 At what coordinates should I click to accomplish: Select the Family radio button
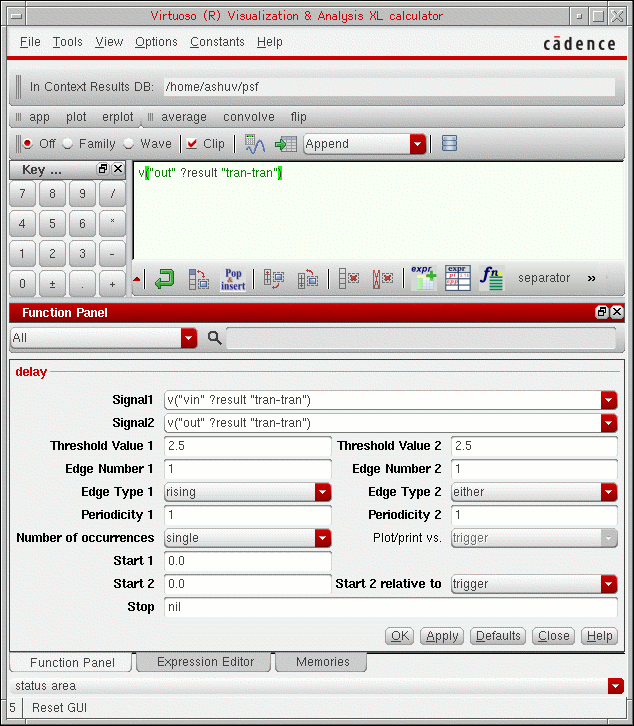tap(68, 144)
